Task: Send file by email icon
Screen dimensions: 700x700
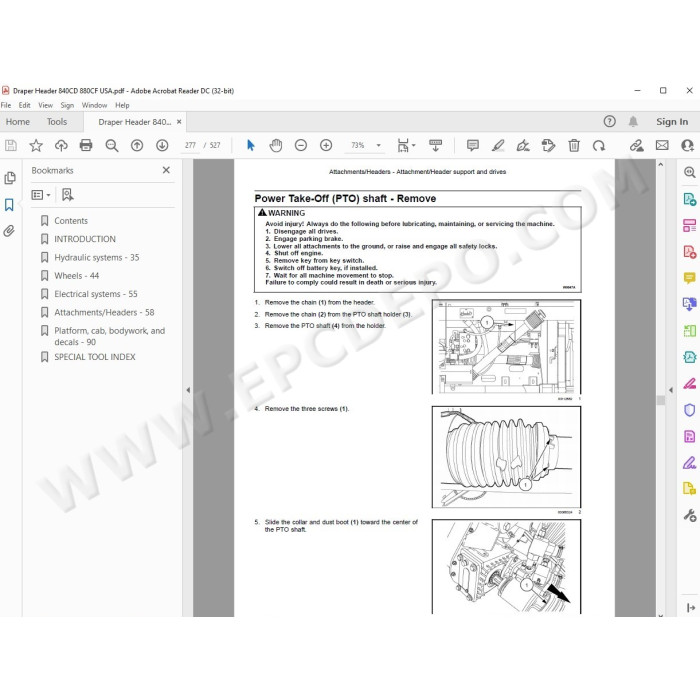Action: (x=662, y=146)
